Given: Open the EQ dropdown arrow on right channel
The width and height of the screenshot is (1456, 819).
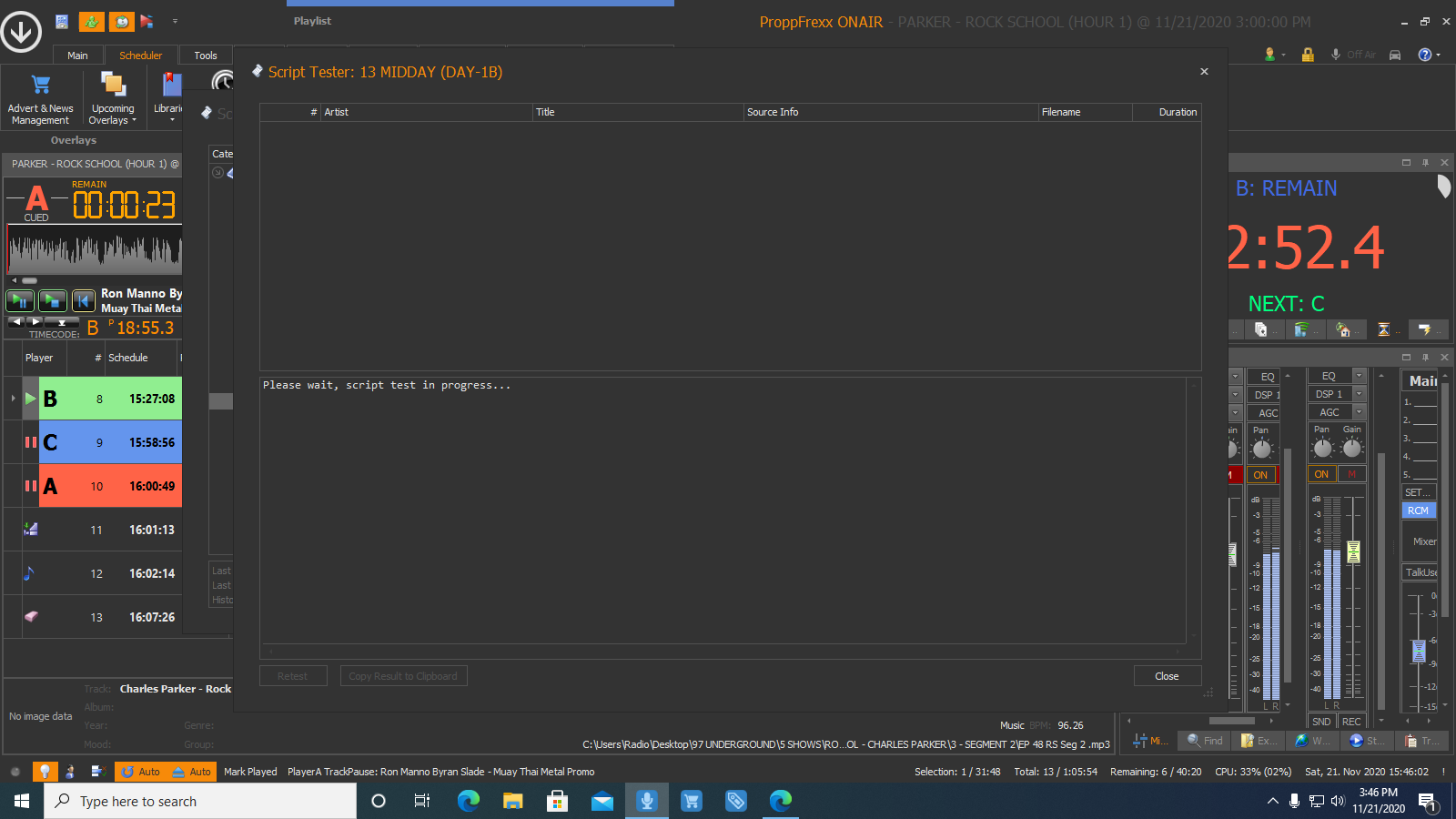Looking at the screenshot, I should [x=1359, y=376].
